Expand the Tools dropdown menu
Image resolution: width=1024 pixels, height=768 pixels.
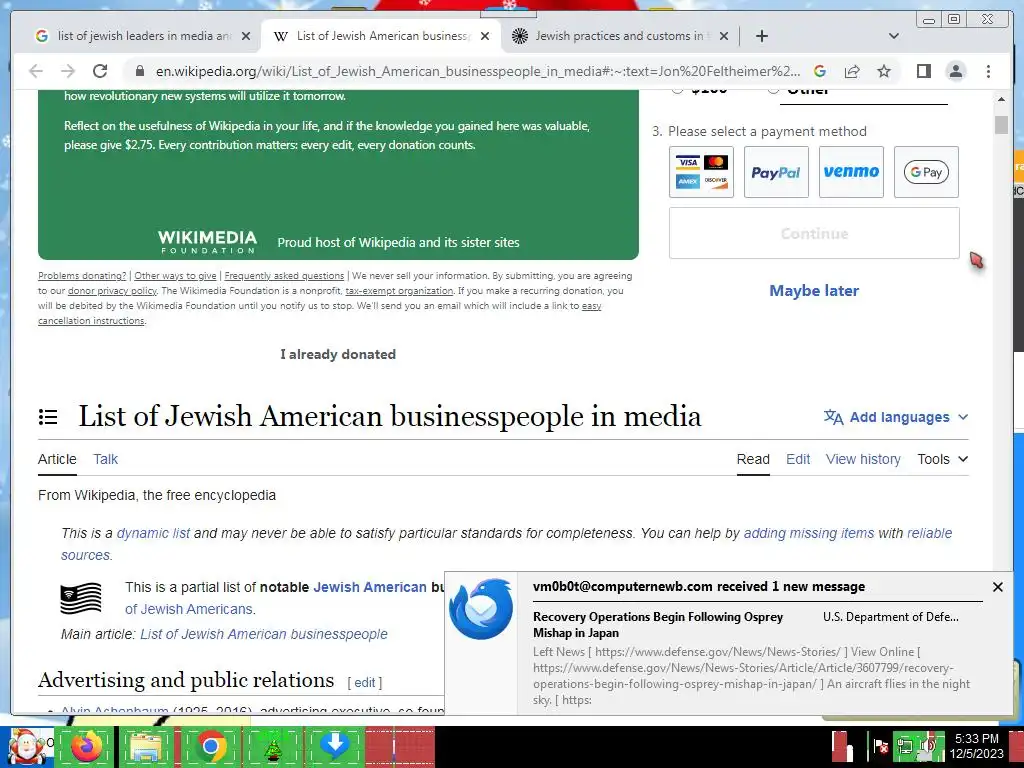tap(942, 459)
